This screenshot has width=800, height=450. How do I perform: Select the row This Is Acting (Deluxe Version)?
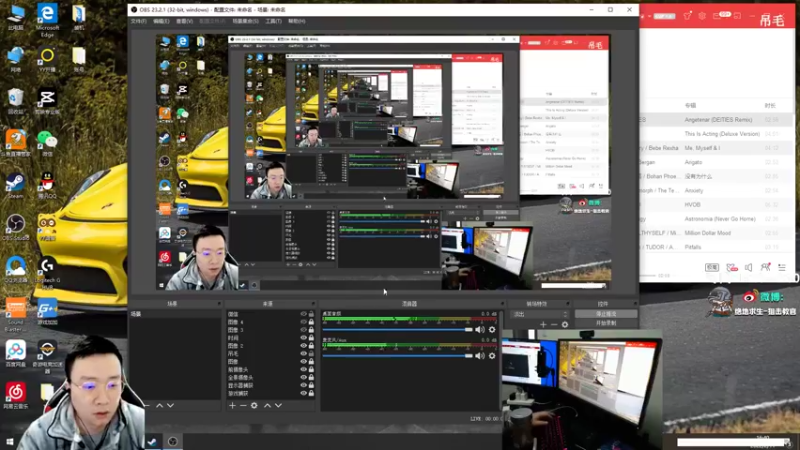tap(718, 134)
